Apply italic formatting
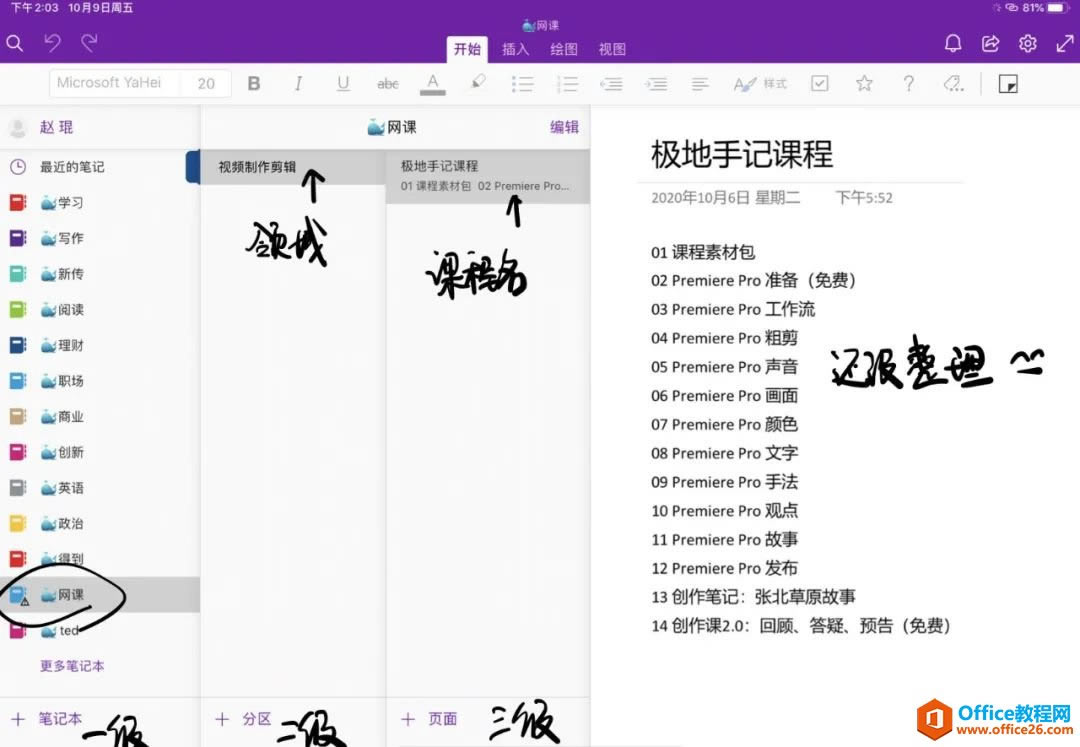The width and height of the screenshot is (1080, 747). click(299, 84)
